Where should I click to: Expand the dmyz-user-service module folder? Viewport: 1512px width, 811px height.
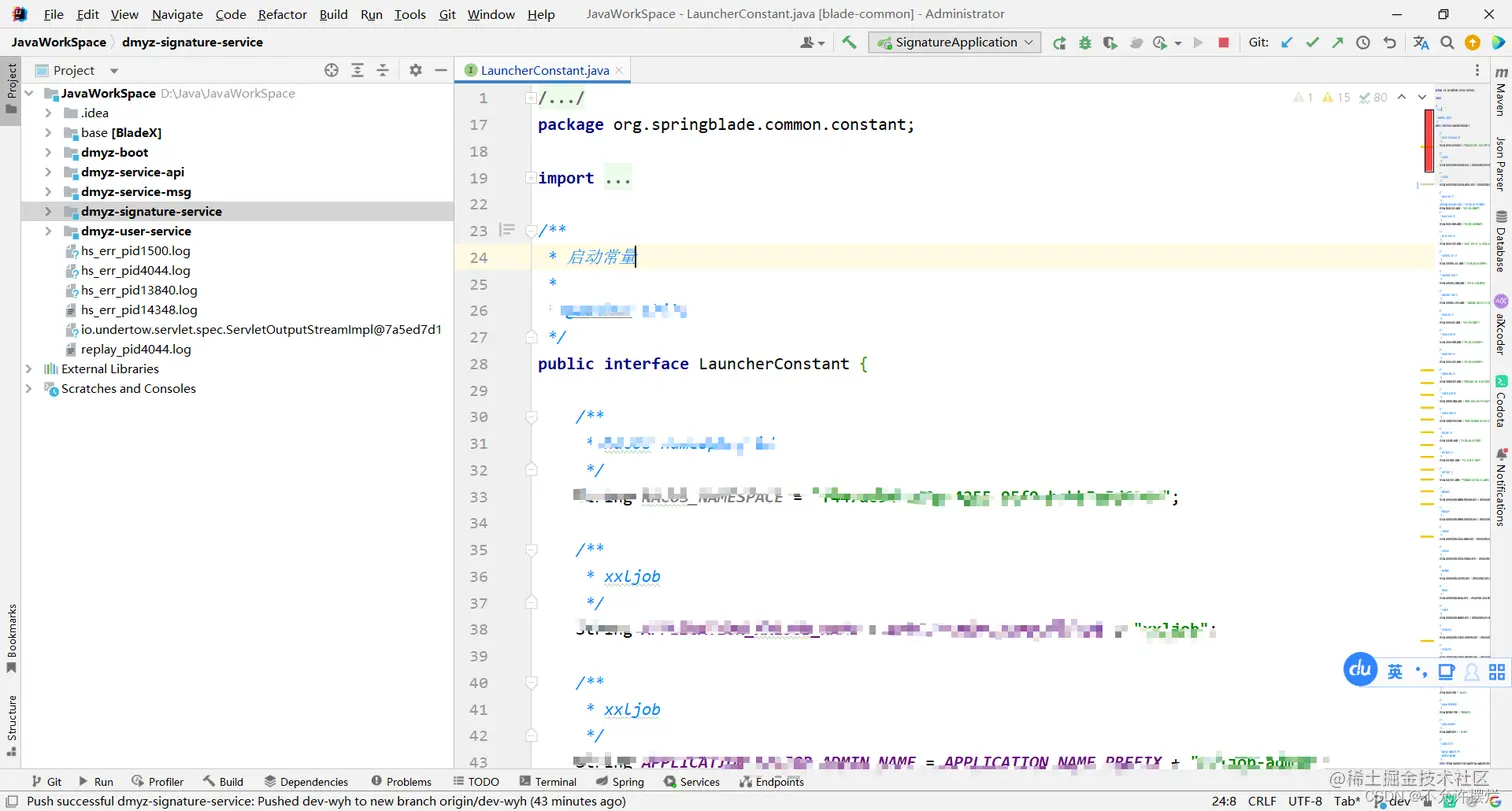pos(48,231)
